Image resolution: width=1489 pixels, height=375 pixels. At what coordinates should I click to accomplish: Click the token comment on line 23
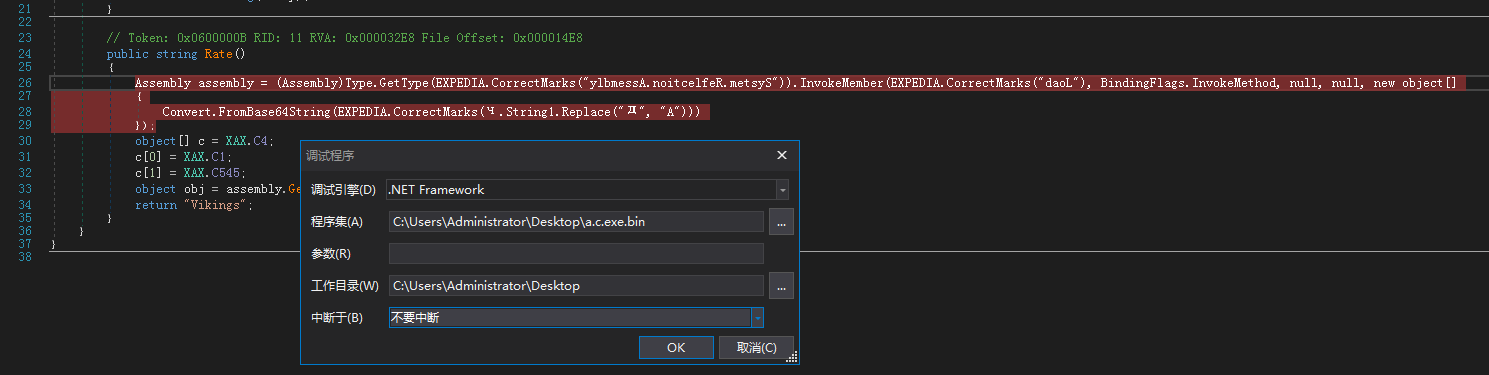(x=344, y=38)
